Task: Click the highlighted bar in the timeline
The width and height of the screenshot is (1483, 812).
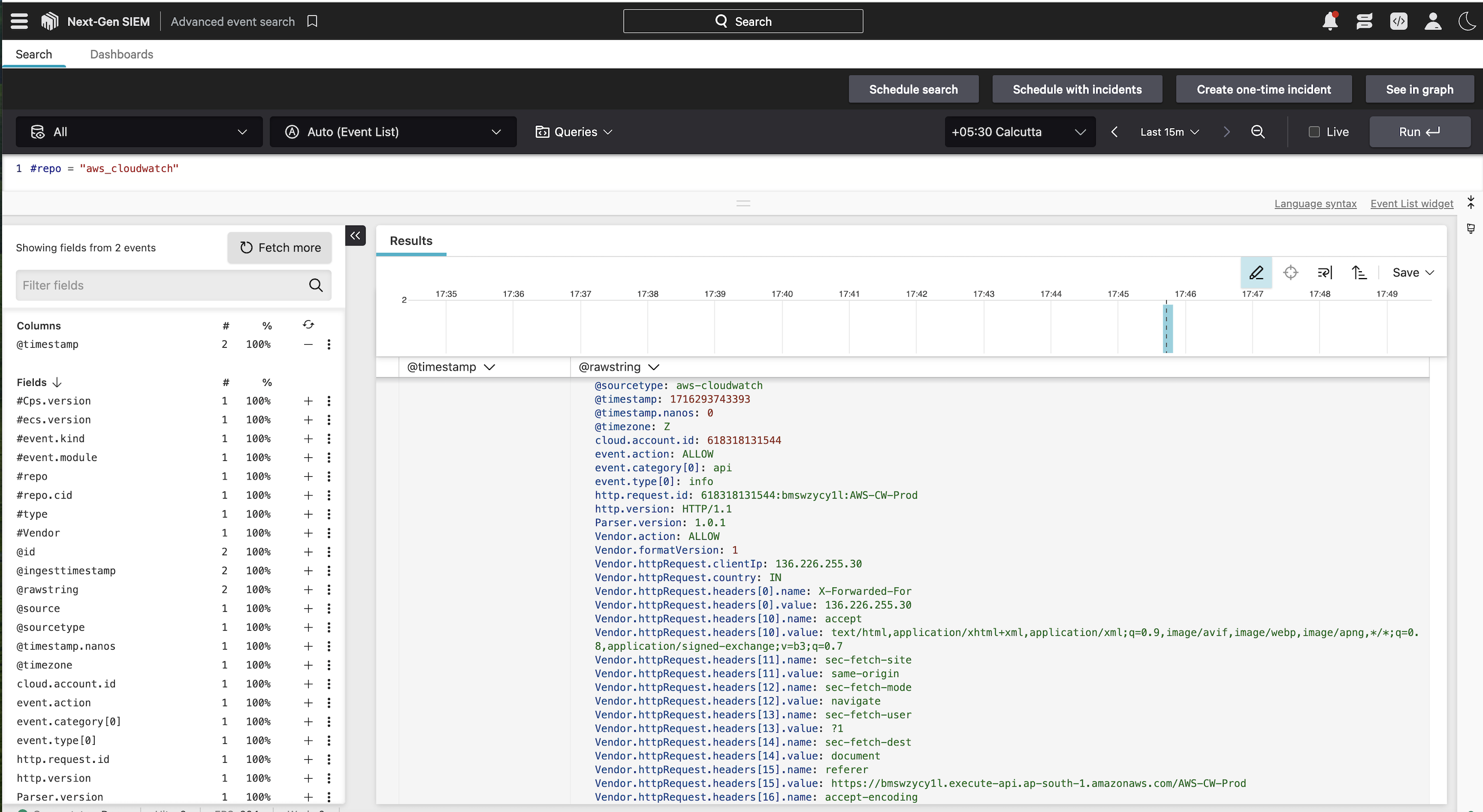Action: pyautogui.click(x=1167, y=329)
